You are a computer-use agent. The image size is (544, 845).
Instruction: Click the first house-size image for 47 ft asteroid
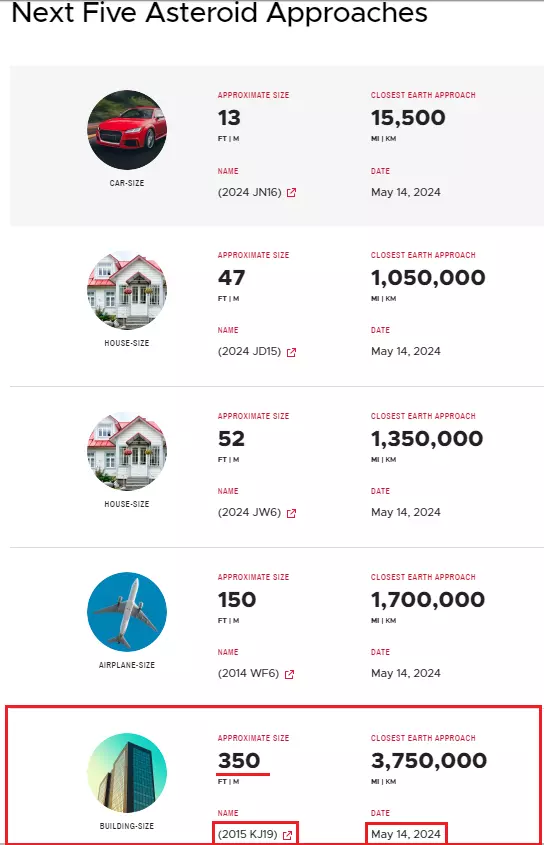(127, 290)
